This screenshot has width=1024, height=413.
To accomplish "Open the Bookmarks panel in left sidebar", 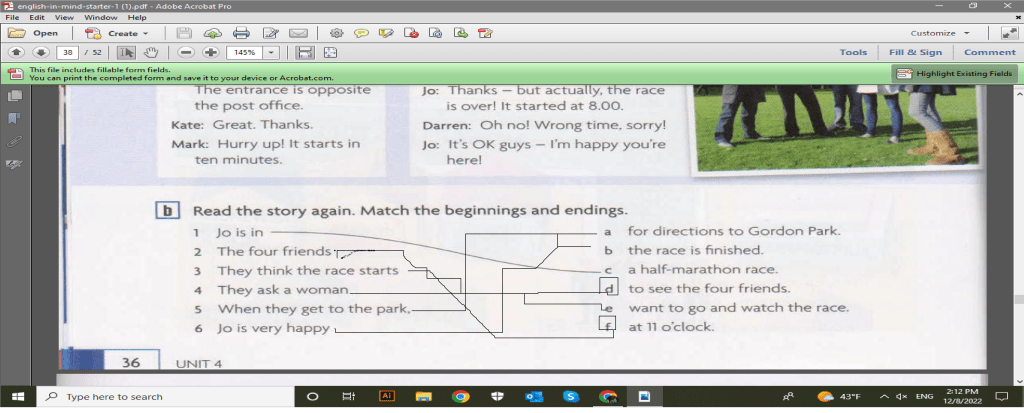I will 15,118.
